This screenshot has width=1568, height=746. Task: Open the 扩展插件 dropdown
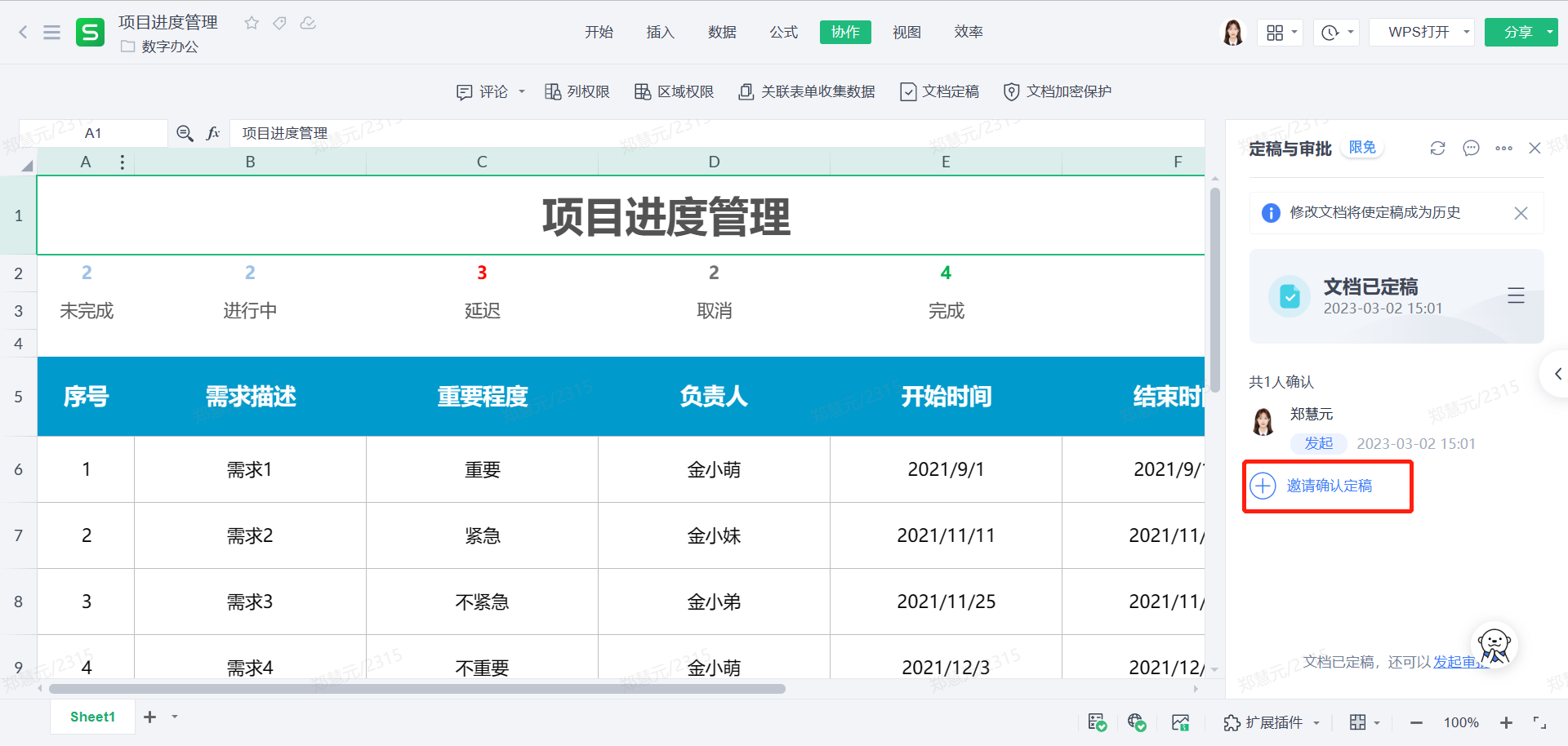tap(1272, 722)
